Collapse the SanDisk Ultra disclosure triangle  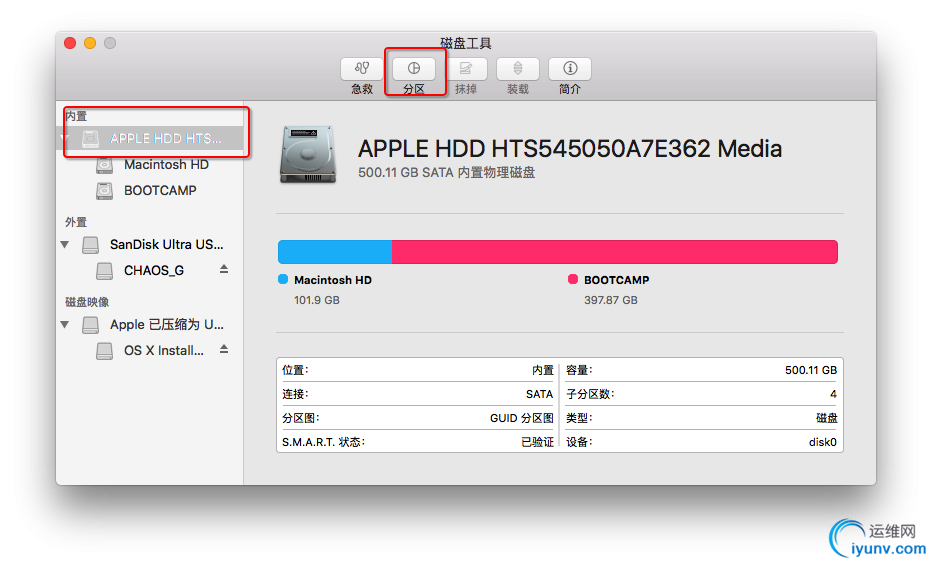click(65, 244)
